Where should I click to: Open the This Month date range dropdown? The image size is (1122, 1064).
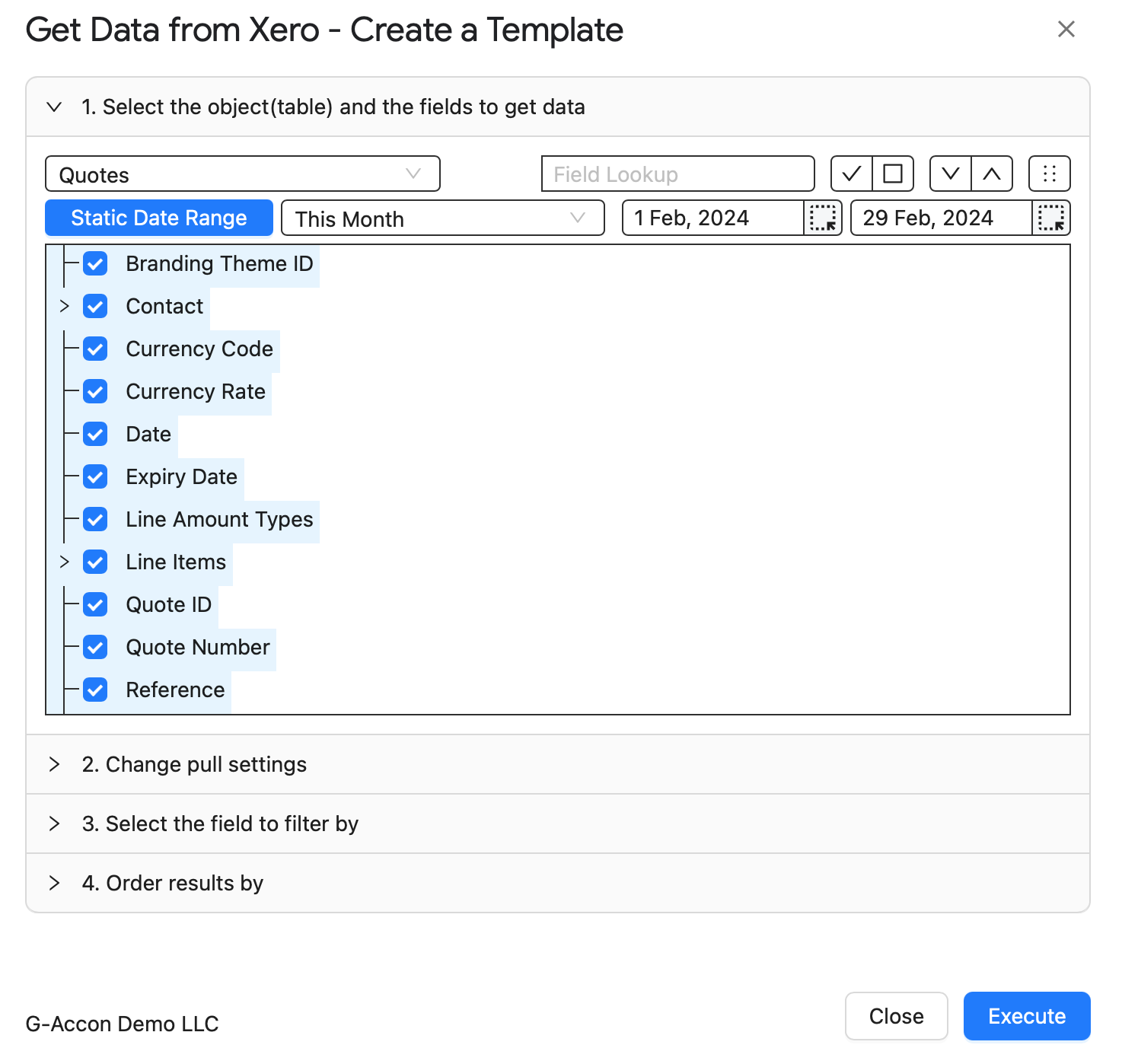click(443, 218)
